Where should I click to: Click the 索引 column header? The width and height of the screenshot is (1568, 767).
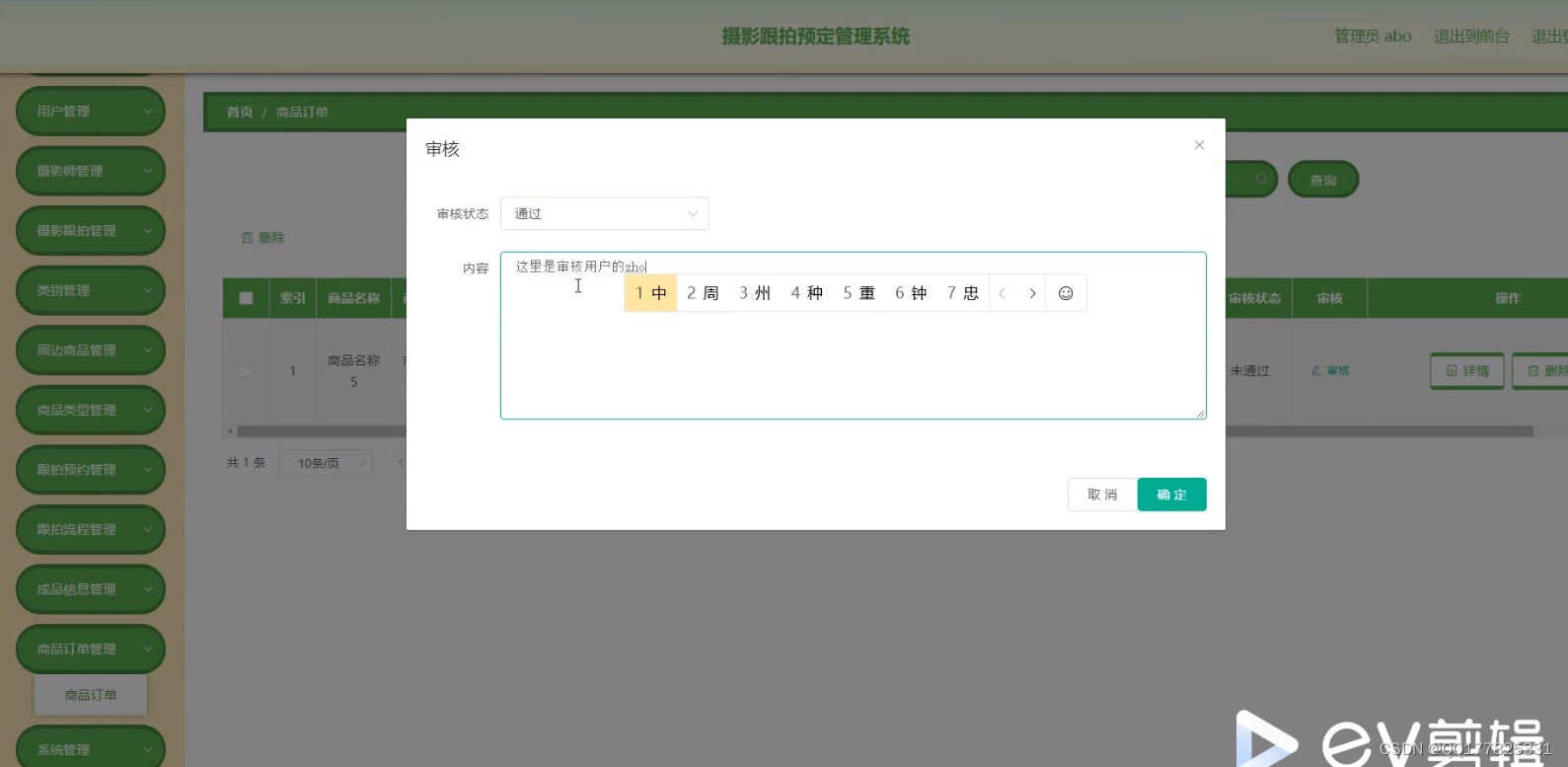coord(293,298)
